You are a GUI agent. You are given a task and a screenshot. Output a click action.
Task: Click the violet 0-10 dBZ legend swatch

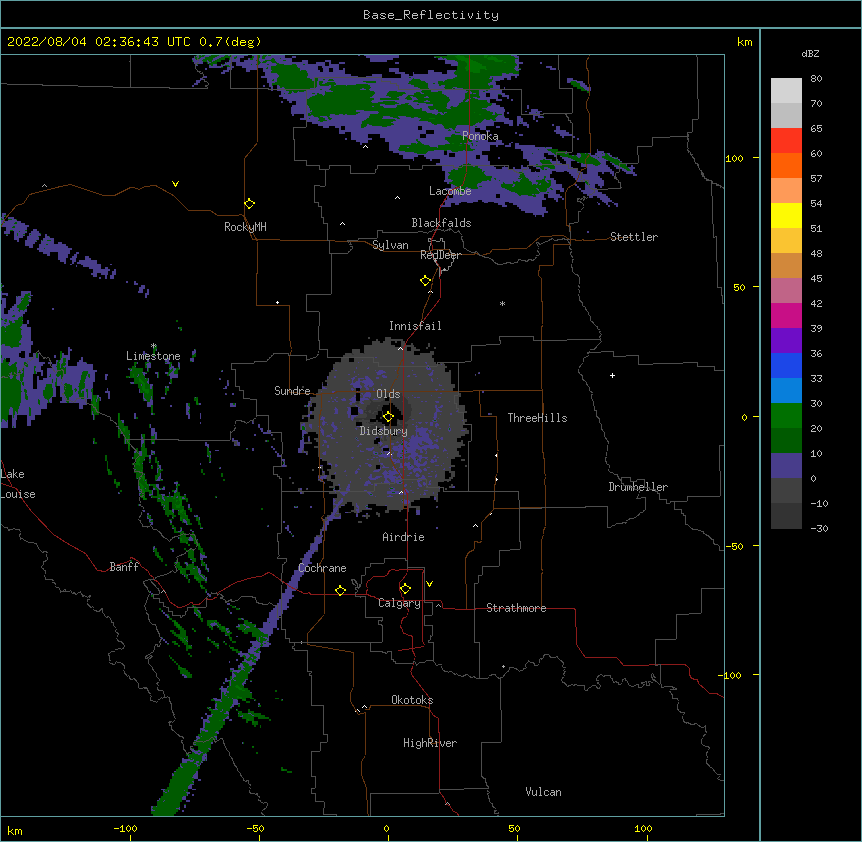(786, 466)
